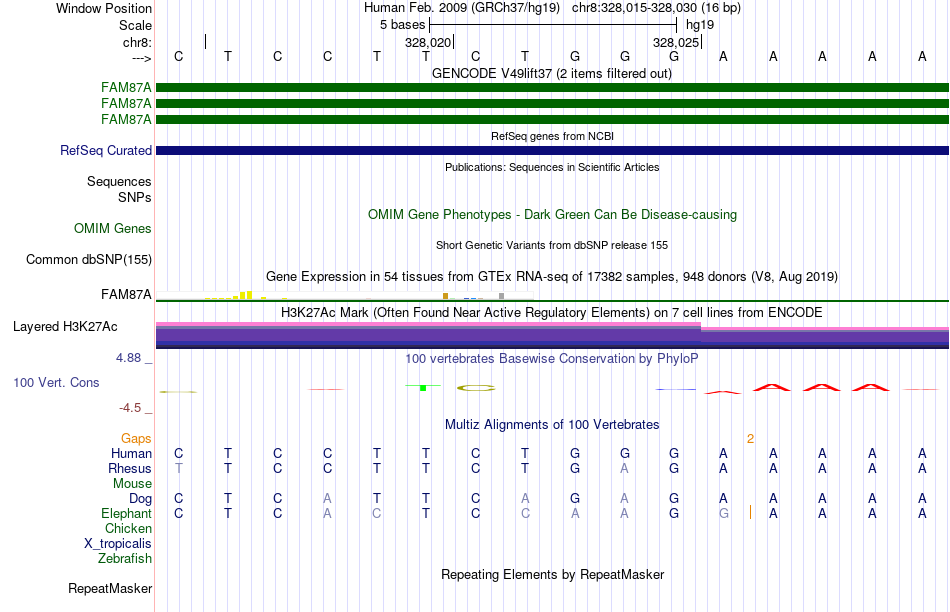
Task: Click the Human species label in Multiz
Action: click(131, 454)
